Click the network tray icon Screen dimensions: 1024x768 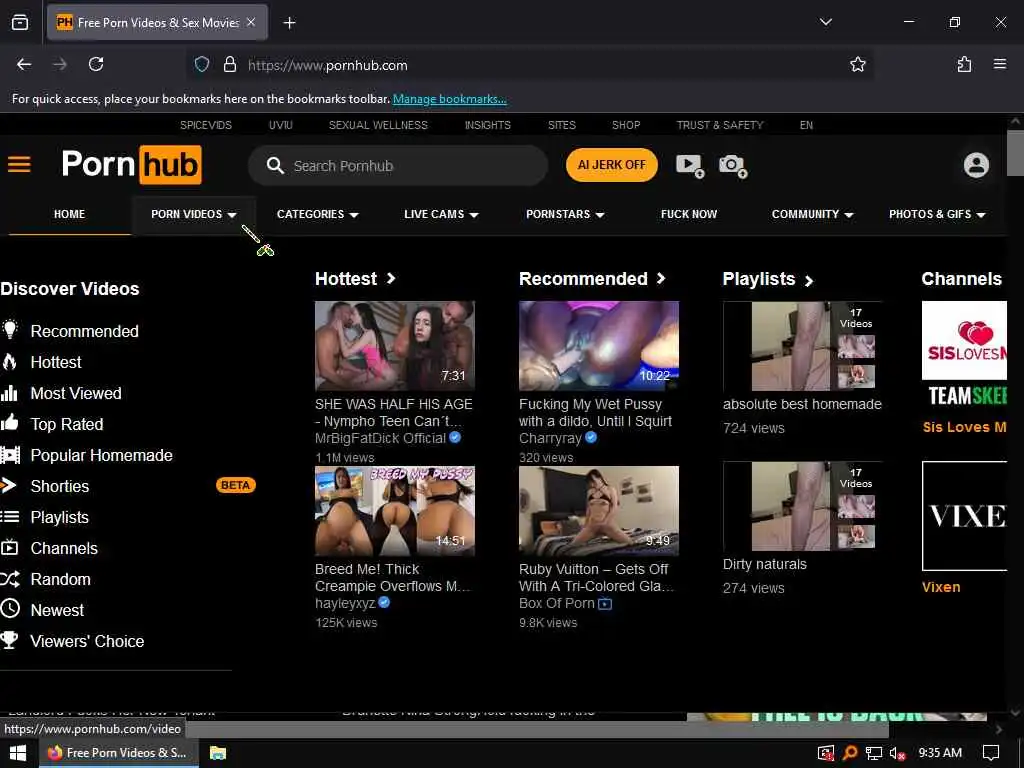[x=873, y=753]
